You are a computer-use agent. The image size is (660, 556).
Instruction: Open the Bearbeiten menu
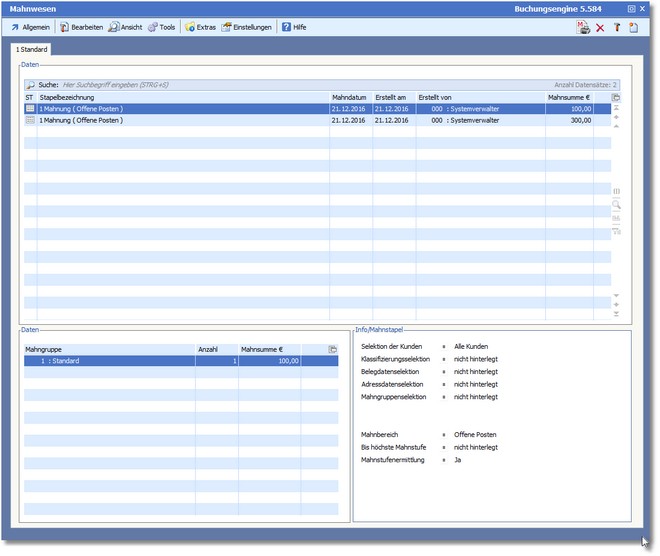point(80,27)
